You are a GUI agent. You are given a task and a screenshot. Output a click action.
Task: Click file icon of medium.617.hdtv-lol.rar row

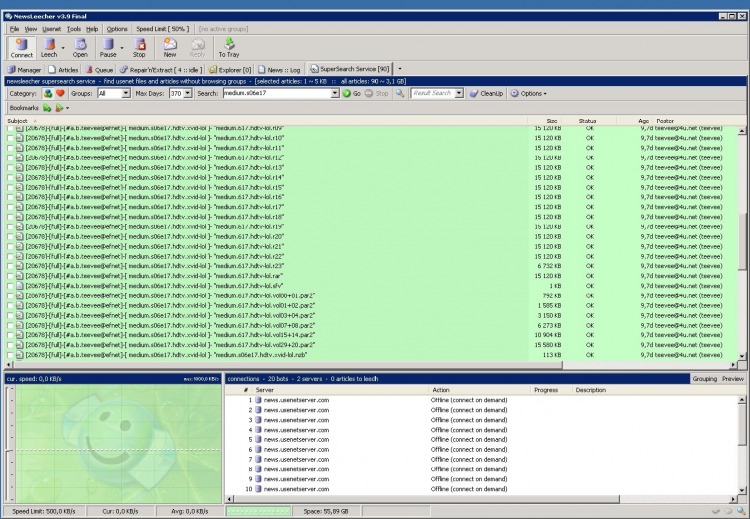click(x=20, y=276)
